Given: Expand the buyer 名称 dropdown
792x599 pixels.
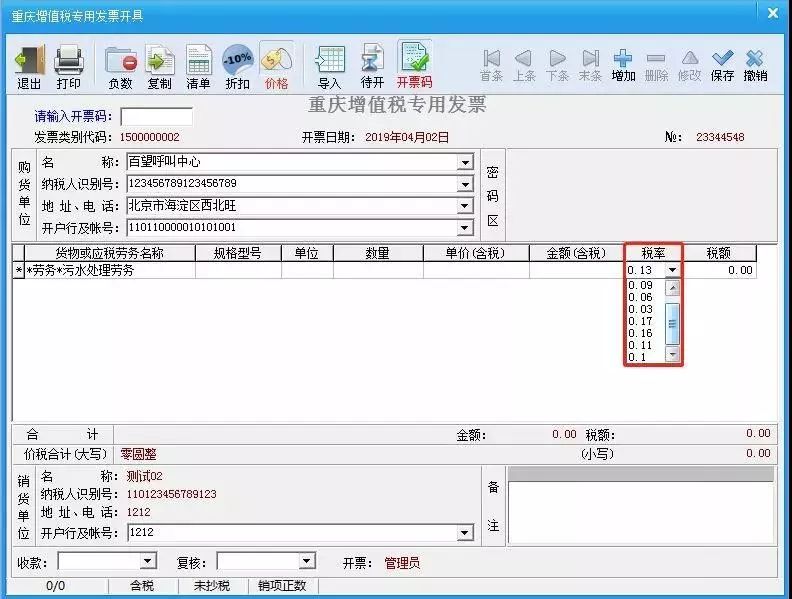Looking at the screenshot, I should pos(465,162).
